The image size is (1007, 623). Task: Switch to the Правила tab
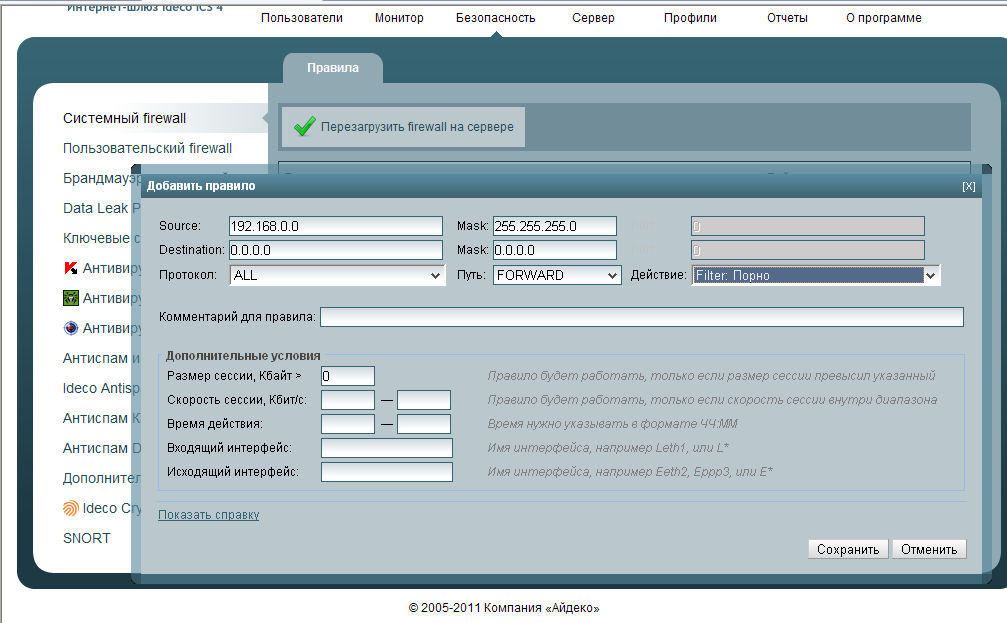[x=332, y=68]
